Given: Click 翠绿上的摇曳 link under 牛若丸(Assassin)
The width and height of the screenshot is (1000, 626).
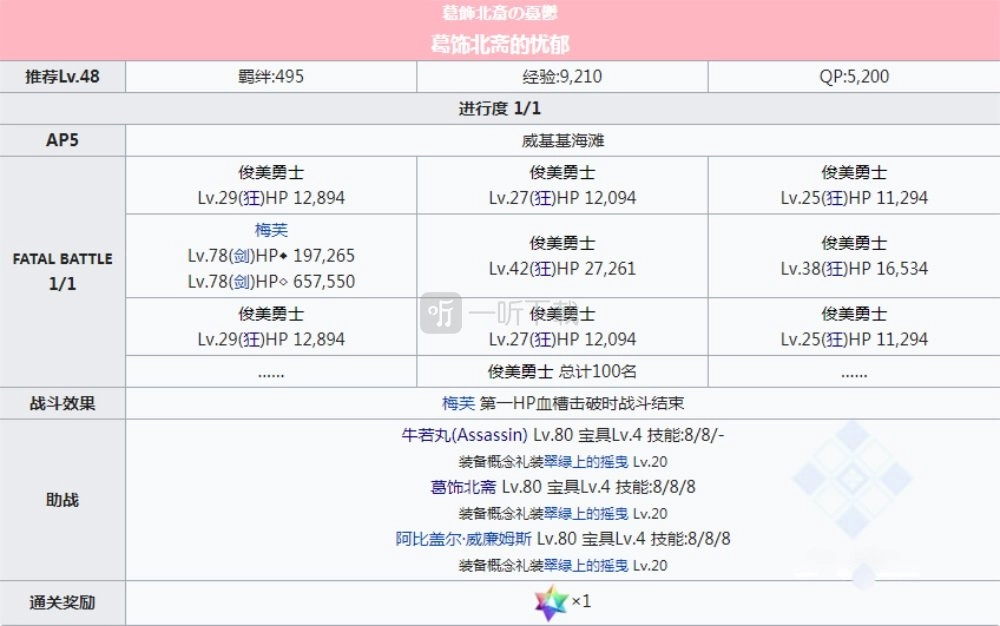Looking at the screenshot, I should click(586, 462).
